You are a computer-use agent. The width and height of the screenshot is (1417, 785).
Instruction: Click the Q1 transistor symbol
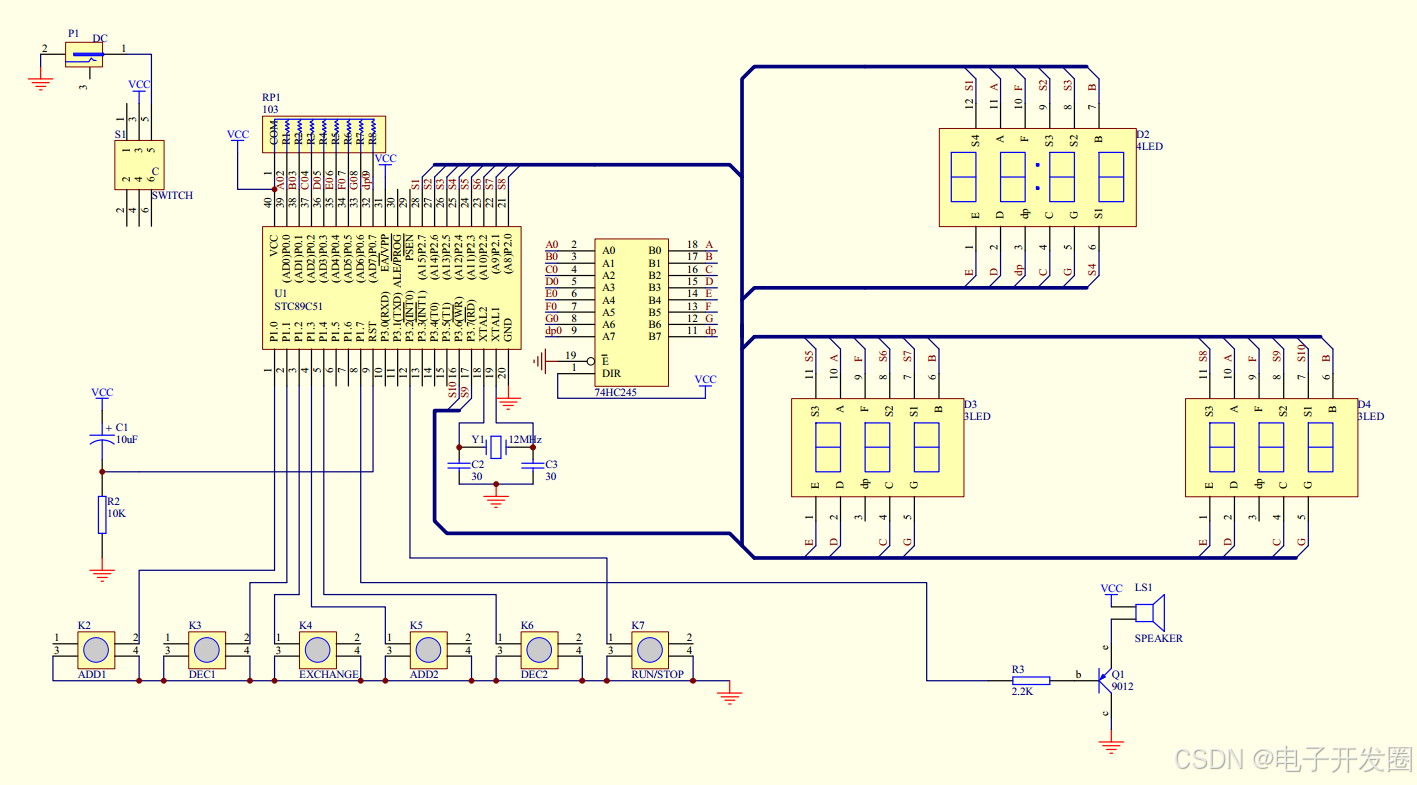tap(1104, 681)
